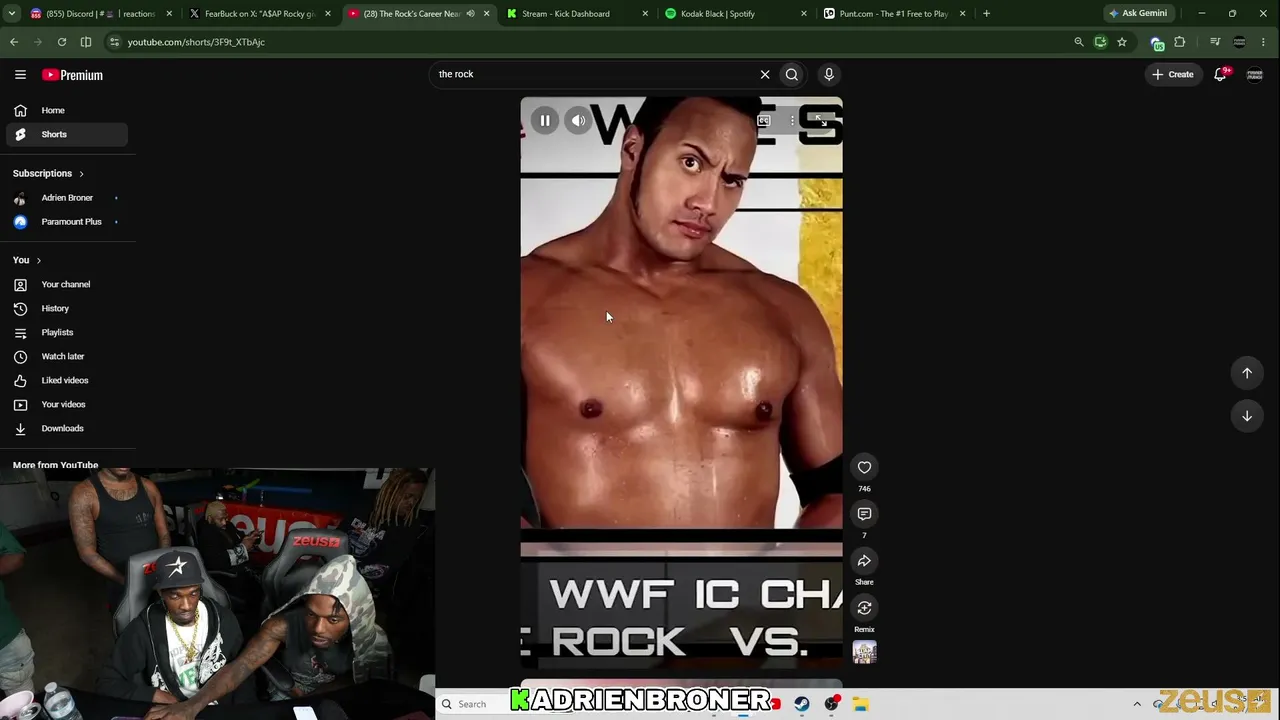Open Your channel
The image size is (1280, 720).
67,284
